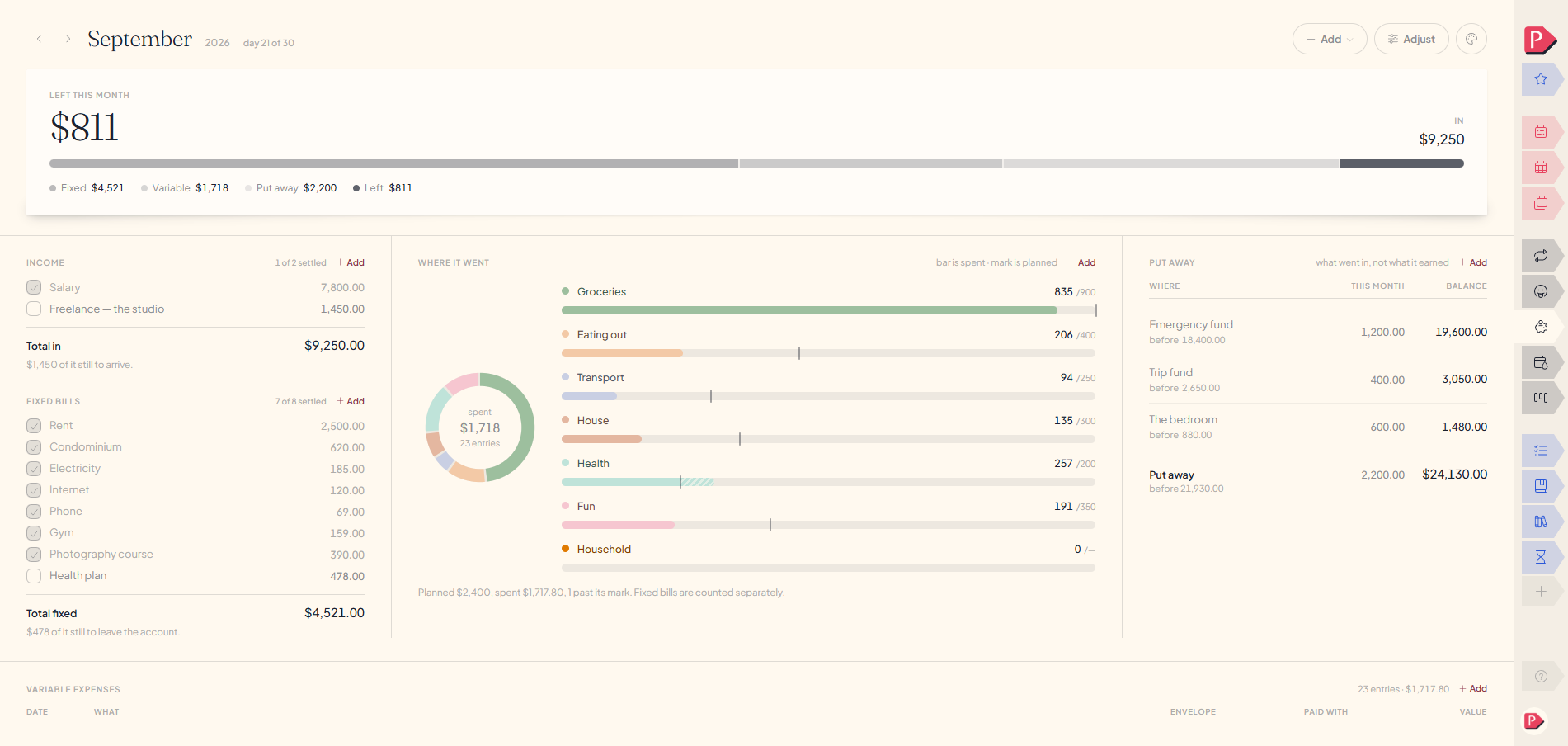Click the Groceries spending bar

[x=828, y=310]
